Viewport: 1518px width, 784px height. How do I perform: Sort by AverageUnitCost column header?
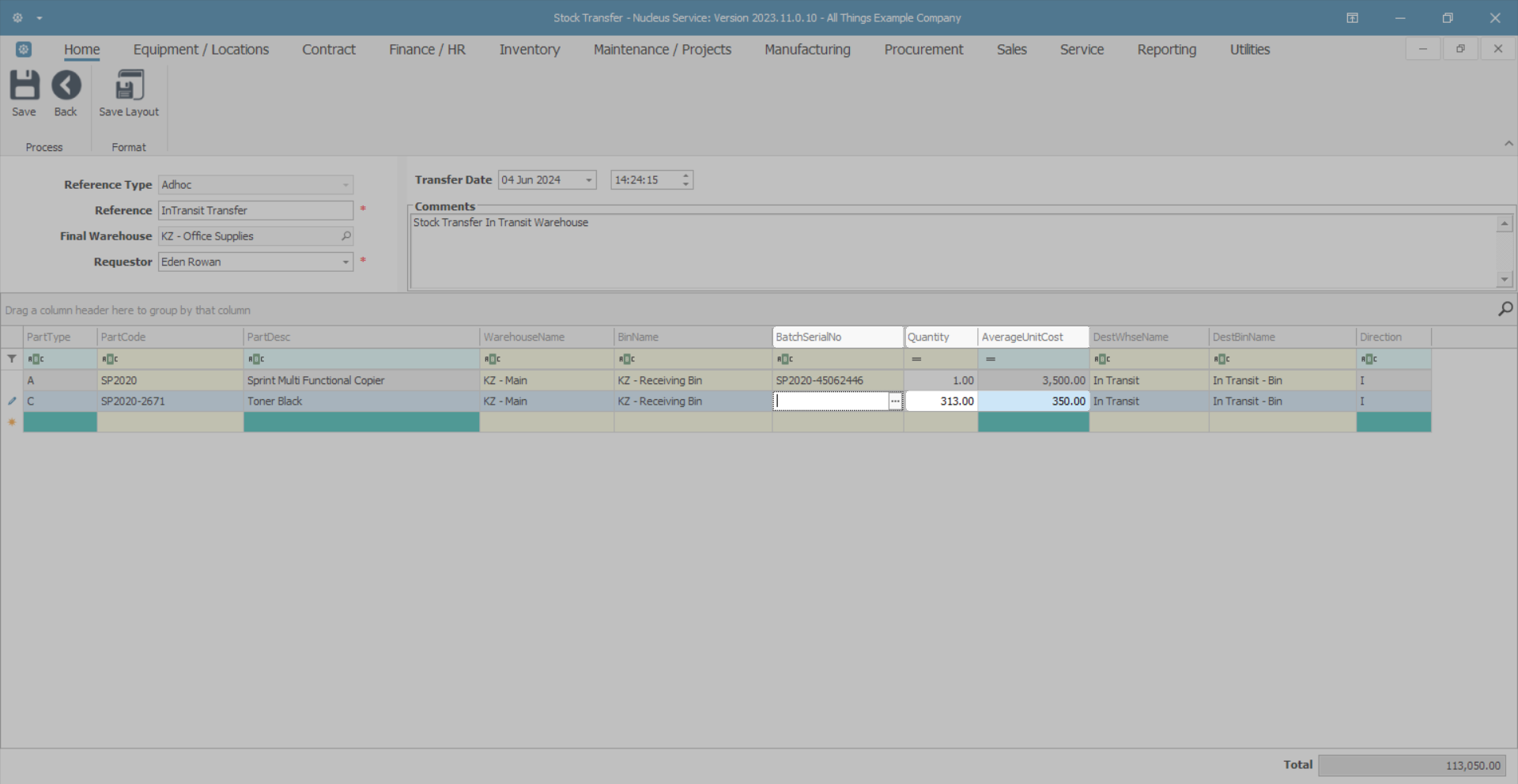[1033, 337]
